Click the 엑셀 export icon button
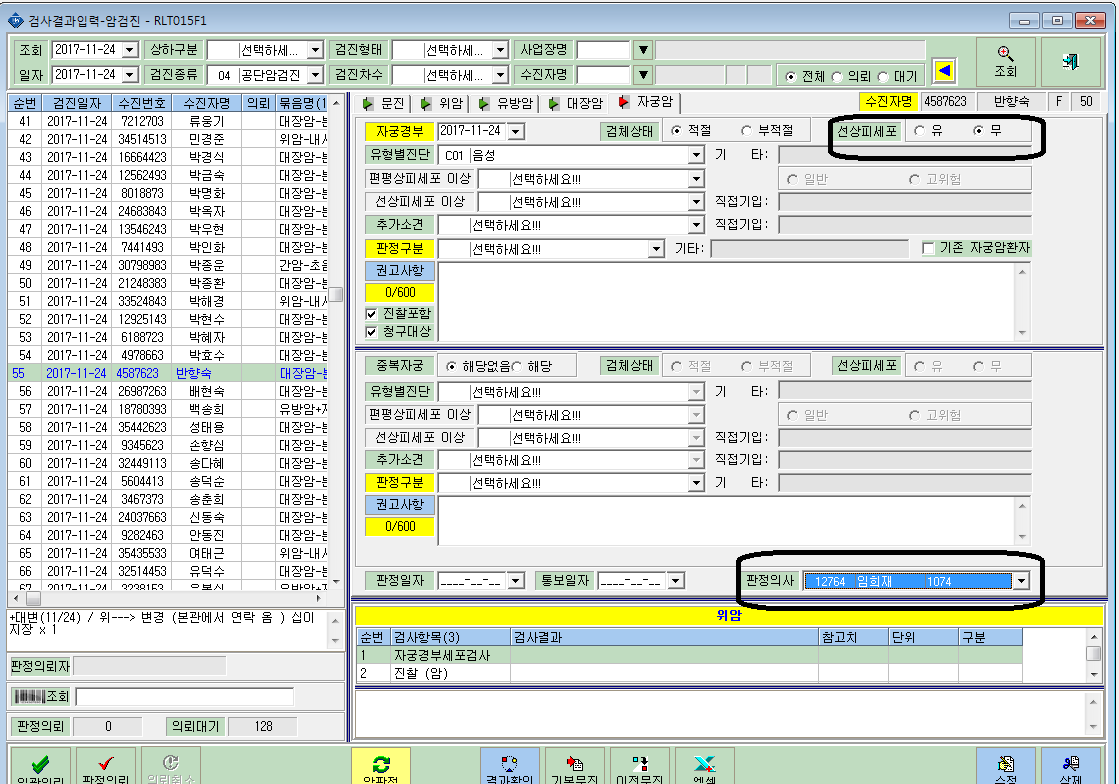The height and width of the screenshot is (784, 1119). 704,768
